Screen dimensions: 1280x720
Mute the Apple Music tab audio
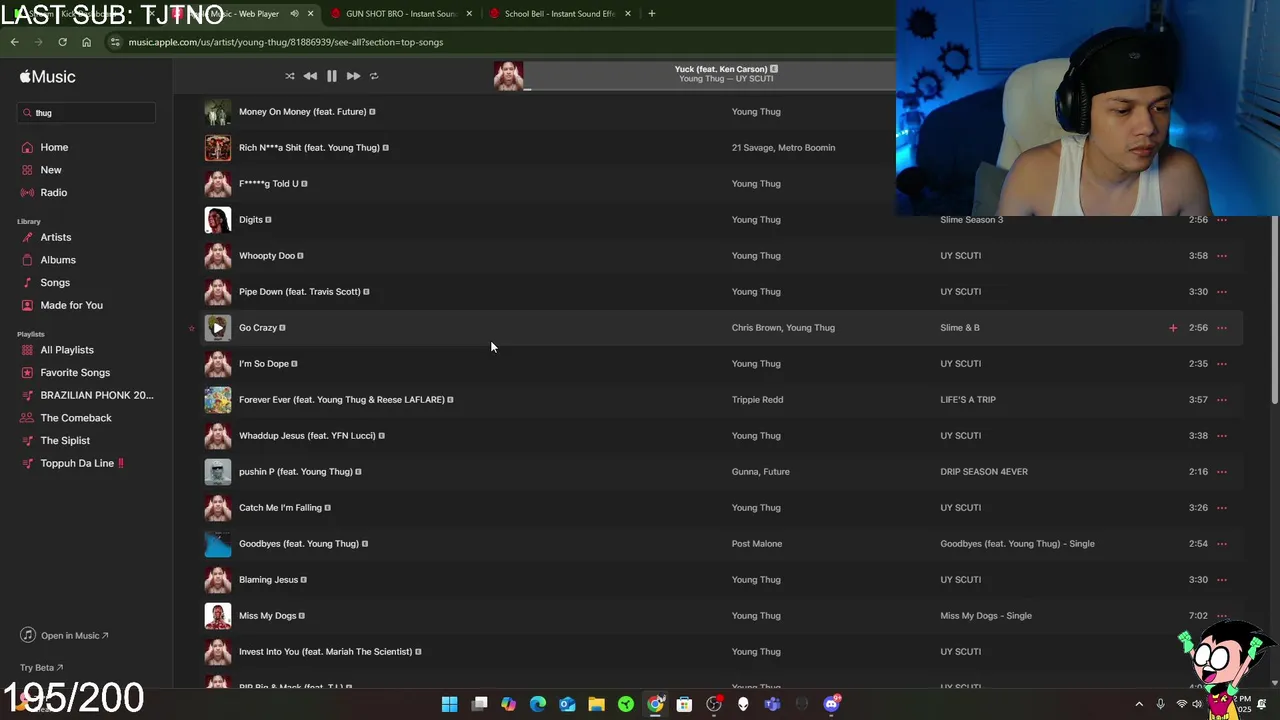[x=294, y=14]
